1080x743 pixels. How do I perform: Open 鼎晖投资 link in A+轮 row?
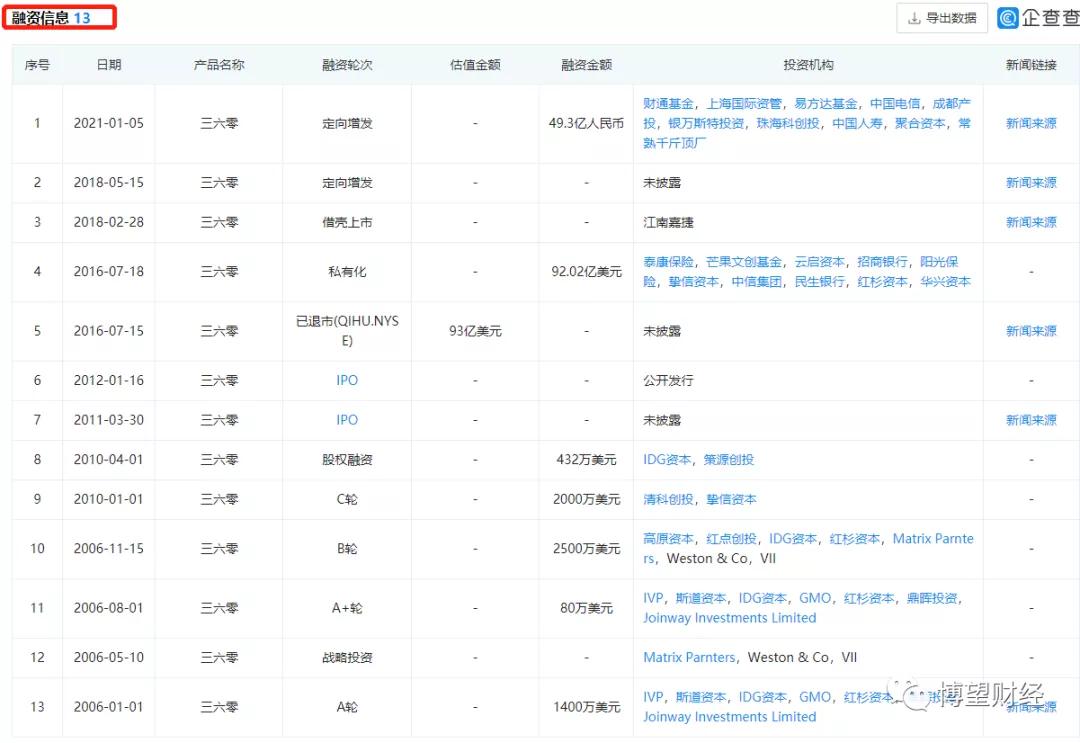pyautogui.click(x=932, y=598)
